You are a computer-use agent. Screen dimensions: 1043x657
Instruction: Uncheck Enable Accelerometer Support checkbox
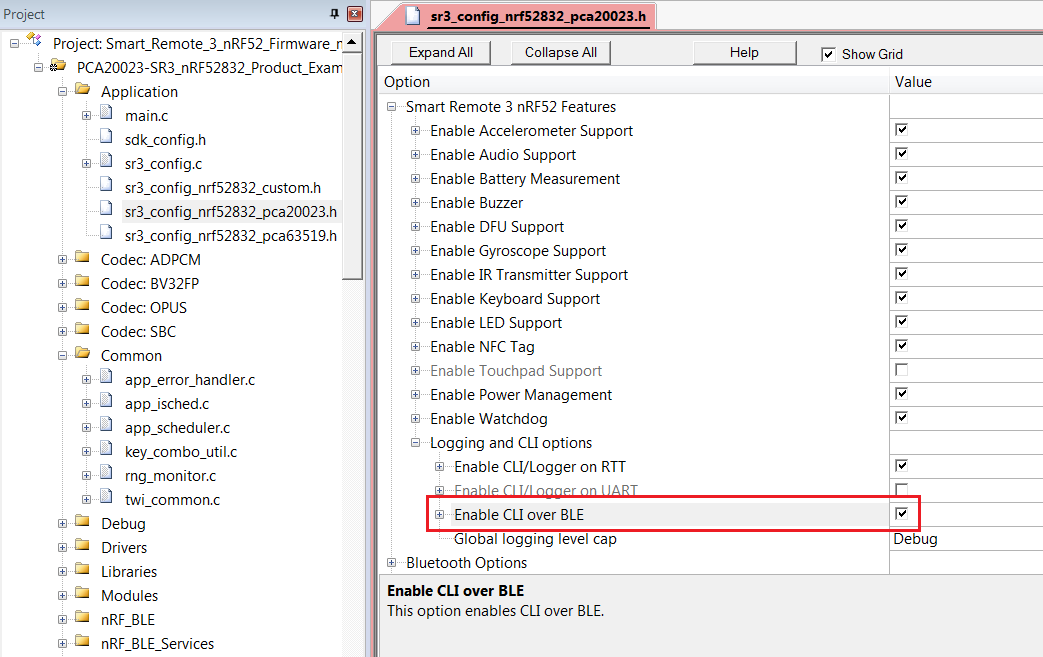pos(901,130)
